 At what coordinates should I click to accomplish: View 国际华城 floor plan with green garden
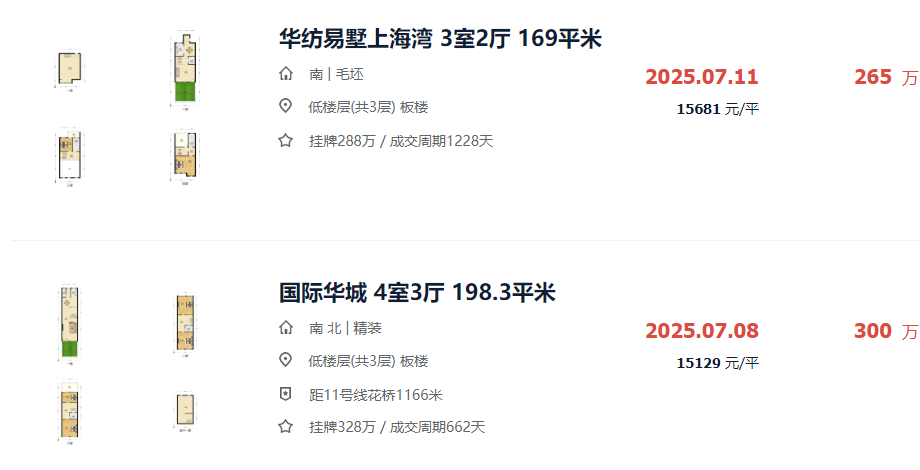(68, 323)
